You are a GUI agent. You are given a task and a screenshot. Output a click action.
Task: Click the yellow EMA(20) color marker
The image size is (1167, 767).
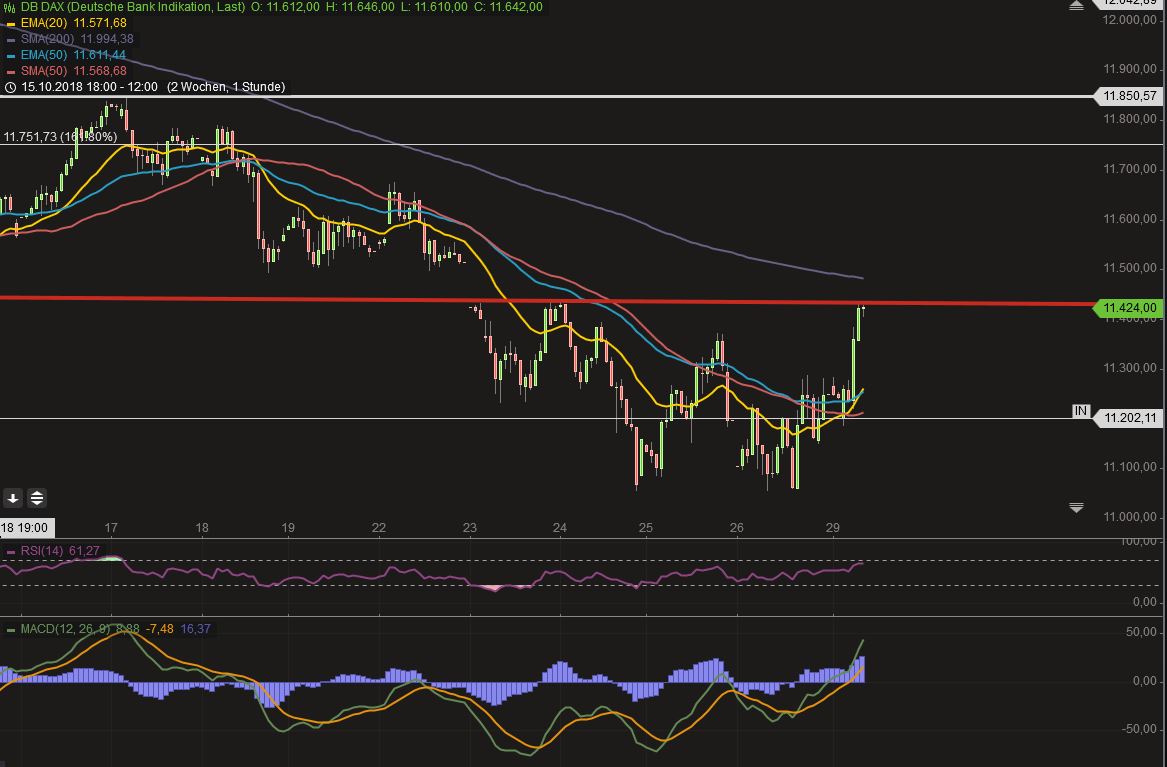10,21
